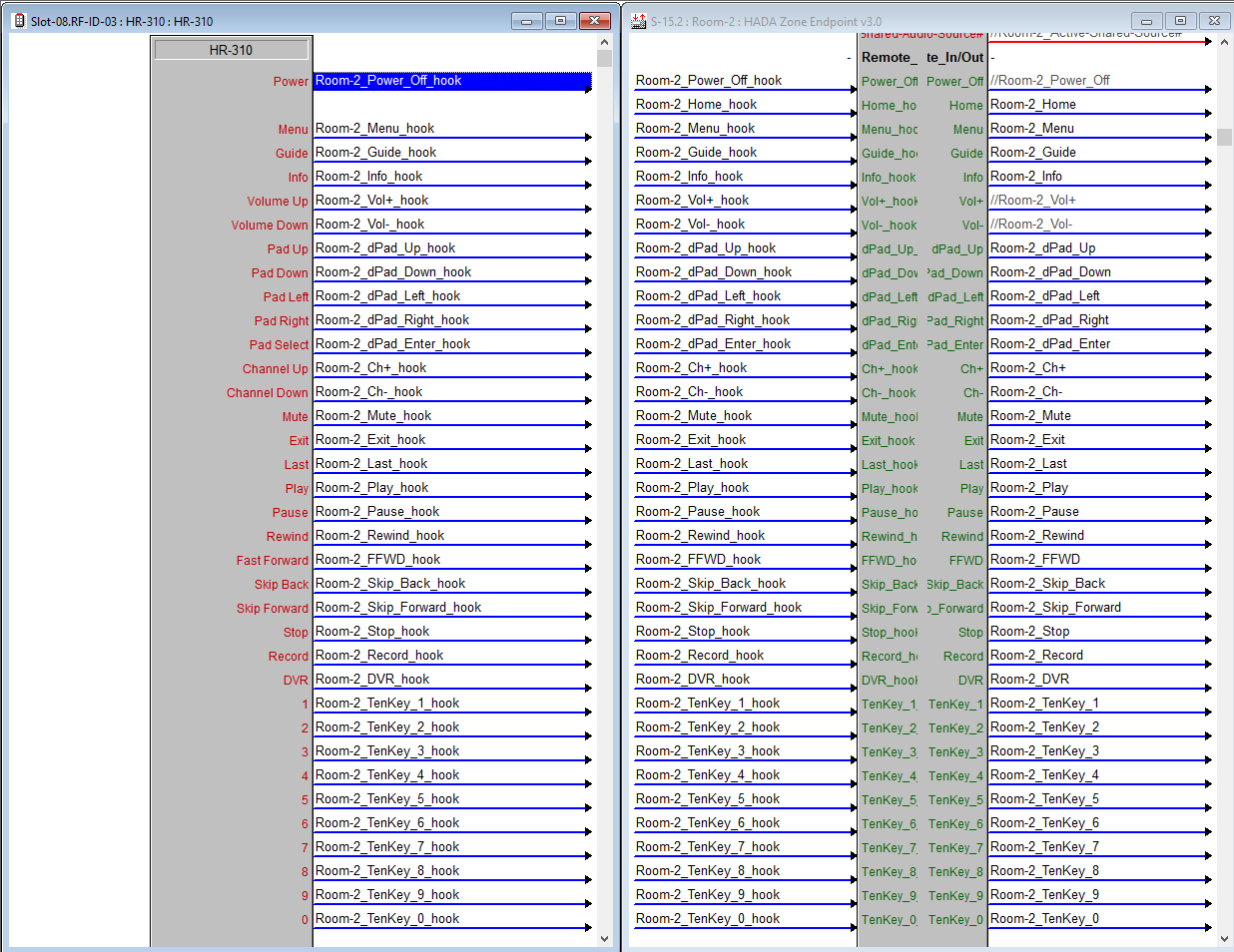This screenshot has height=952, width=1234.
Task: Click the HADA Zone Endpoint window title icon
Action: tap(639, 21)
